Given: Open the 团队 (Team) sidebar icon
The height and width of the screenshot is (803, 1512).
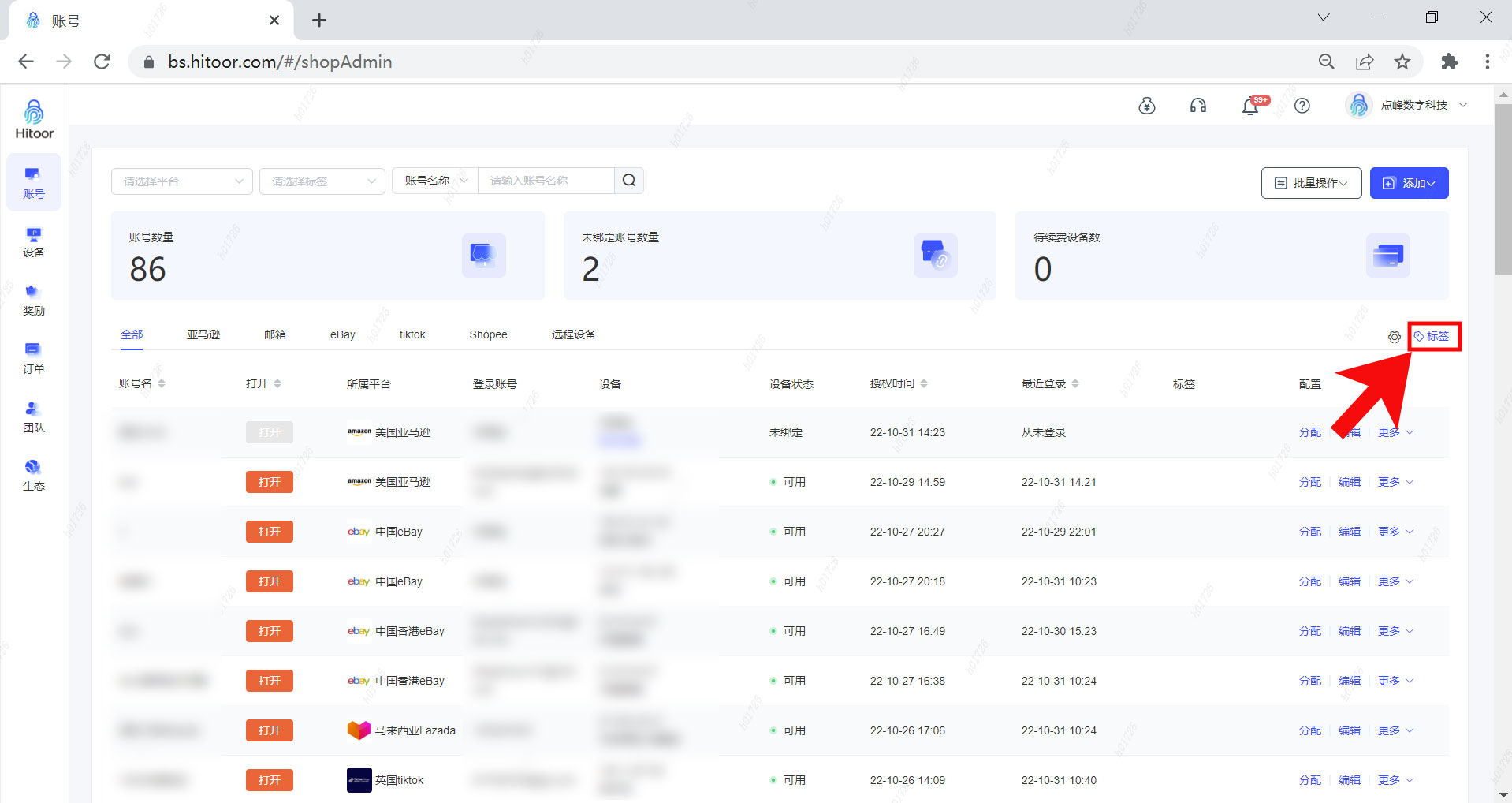Looking at the screenshot, I should click(x=33, y=416).
